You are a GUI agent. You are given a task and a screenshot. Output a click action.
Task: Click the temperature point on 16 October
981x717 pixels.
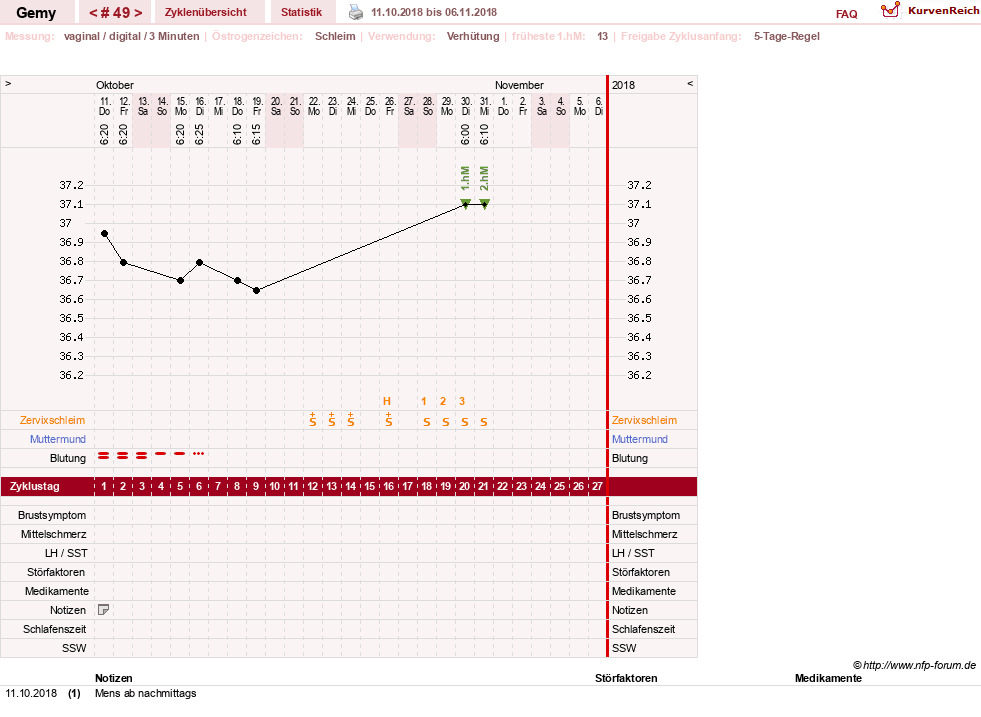tap(200, 262)
